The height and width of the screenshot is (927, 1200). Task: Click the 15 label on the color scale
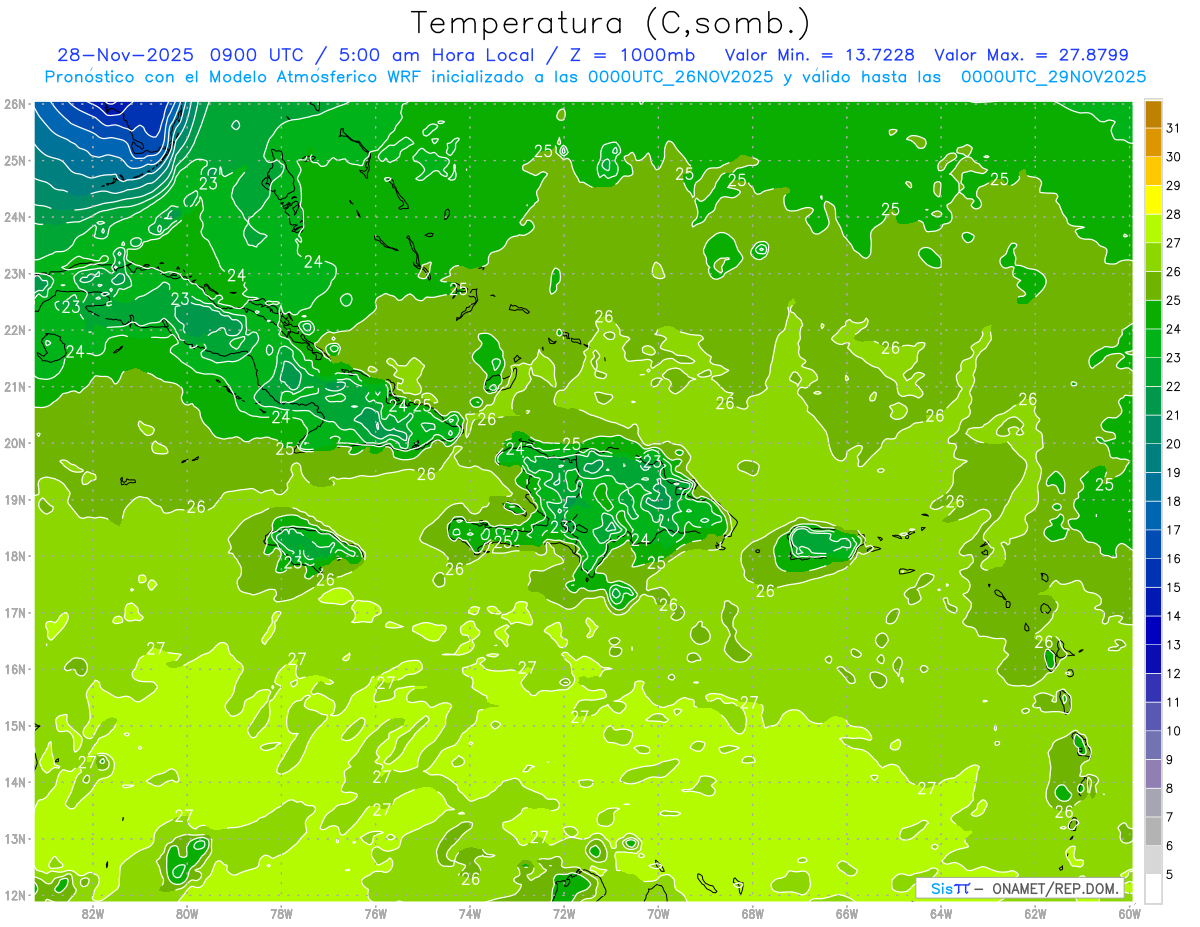[1174, 588]
